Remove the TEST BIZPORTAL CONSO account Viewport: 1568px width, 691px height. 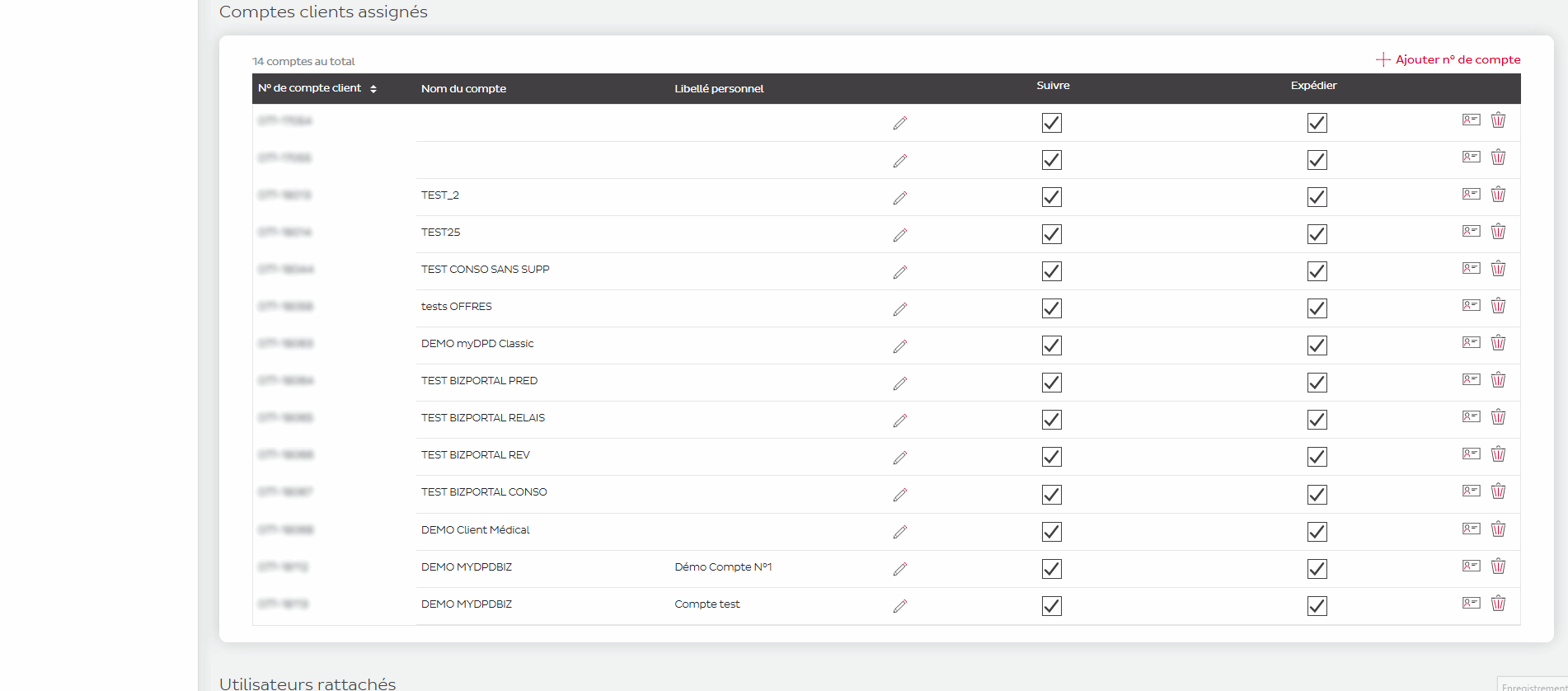[1498, 491]
